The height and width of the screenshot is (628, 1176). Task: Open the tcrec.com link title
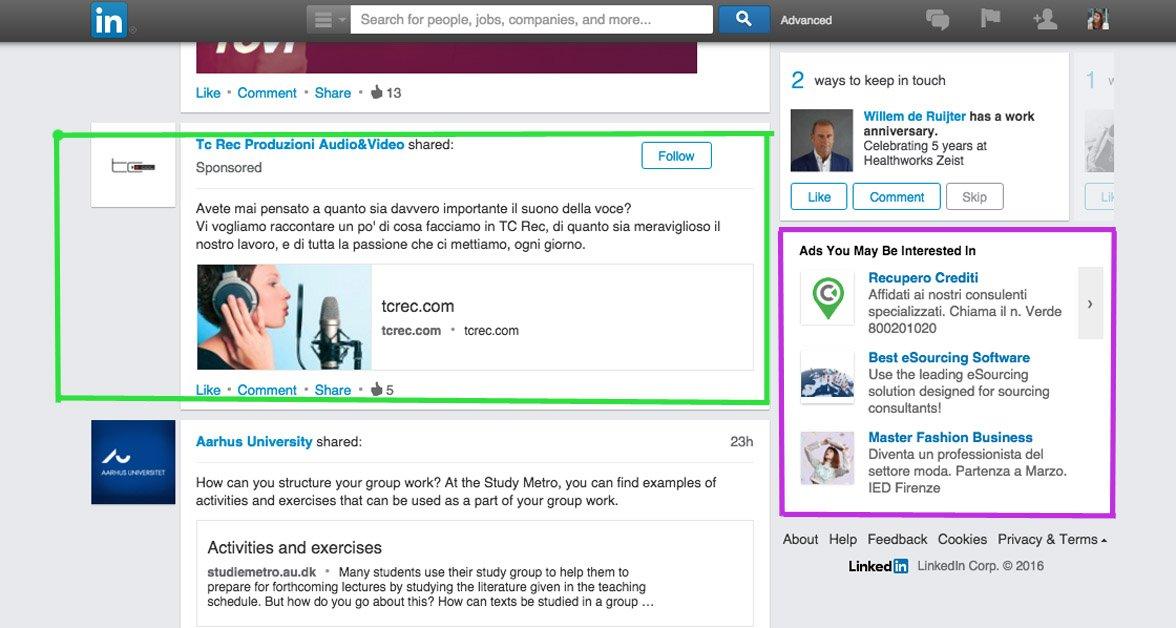[417, 306]
